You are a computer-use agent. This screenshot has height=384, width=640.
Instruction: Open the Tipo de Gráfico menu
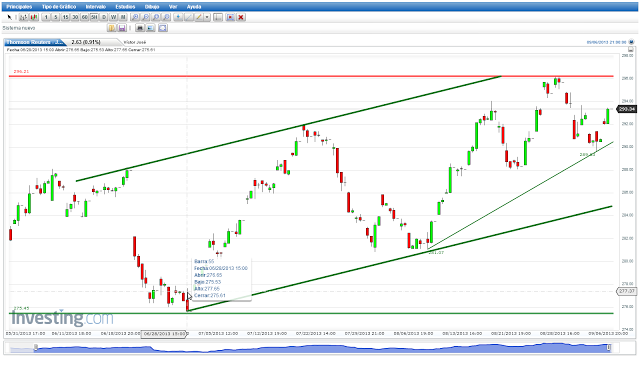click(x=59, y=7)
